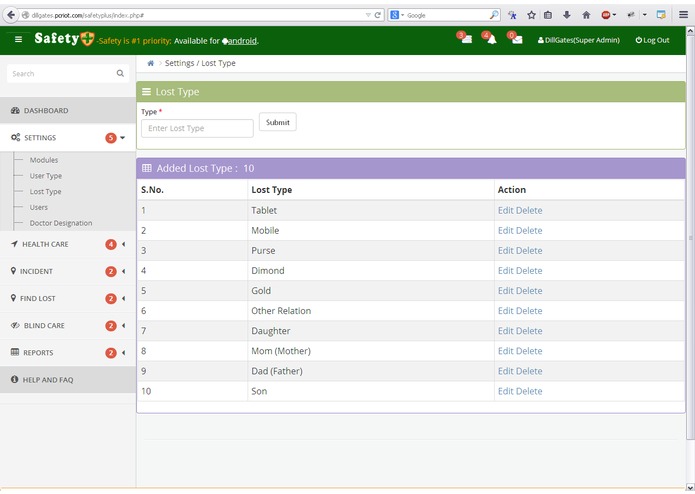Click the Enter Lost Type input field
Screen dimensions: 695x494
click(x=197, y=128)
